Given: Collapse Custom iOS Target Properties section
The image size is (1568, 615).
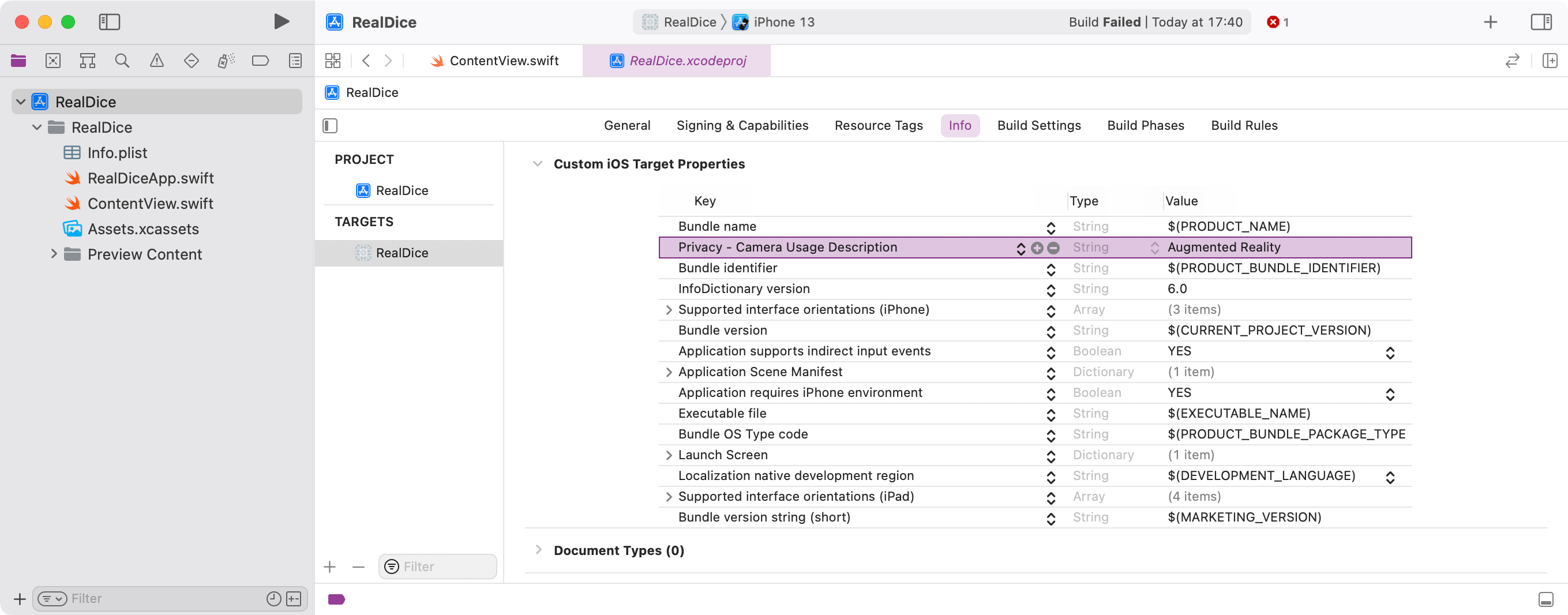Looking at the screenshot, I should (538, 164).
